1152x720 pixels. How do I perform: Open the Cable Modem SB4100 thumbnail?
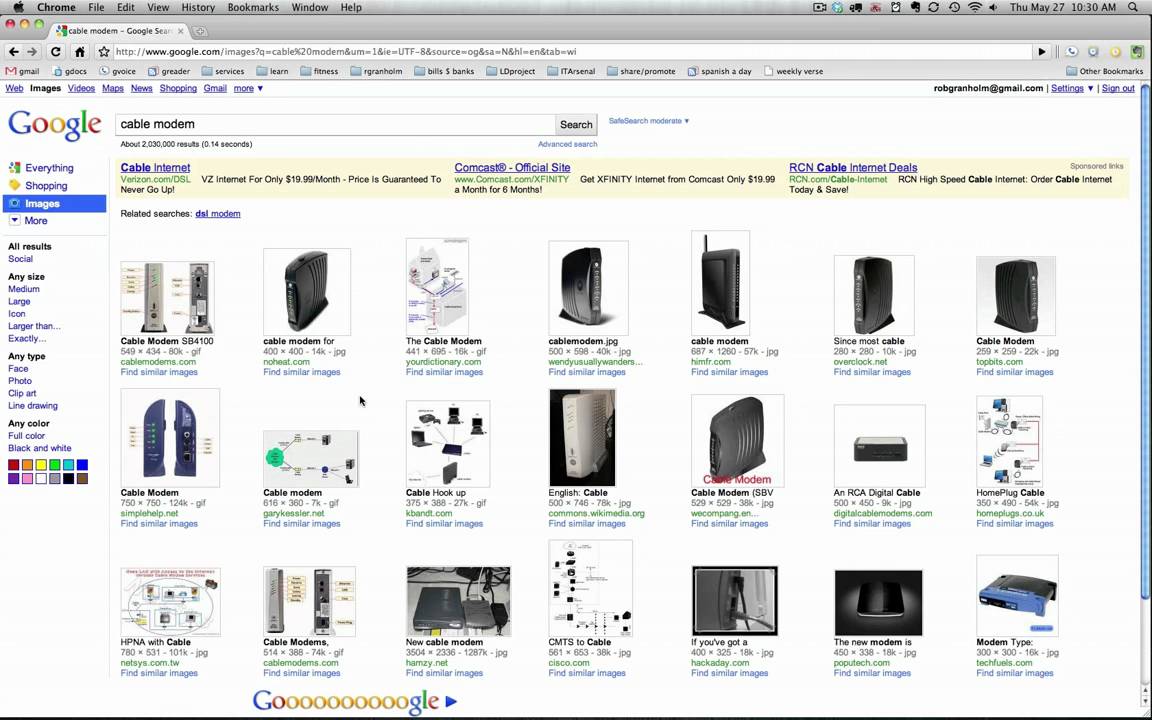coord(168,298)
